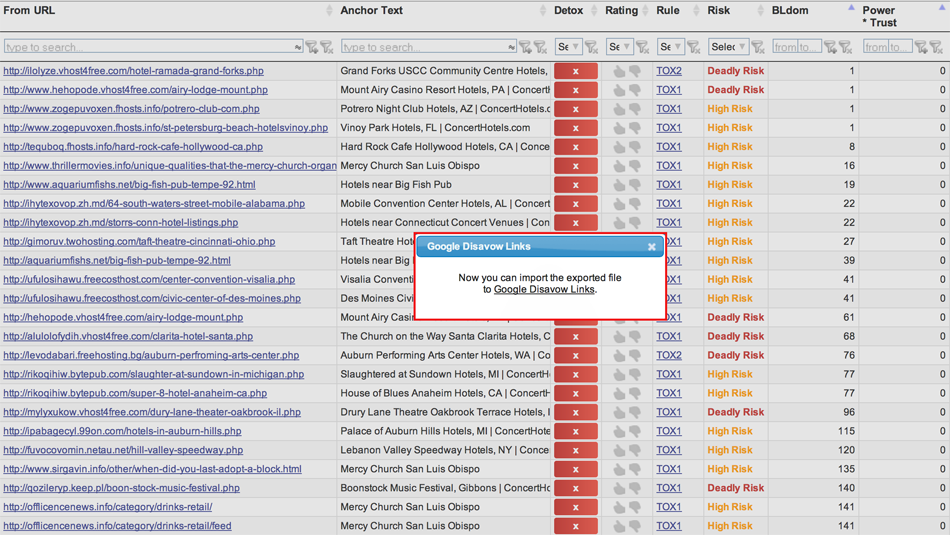Thumbs up the hotel-ramada-grand-forks.php link
This screenshot has width=950, height=535.
pyautogui.click(x=619, y=71)
